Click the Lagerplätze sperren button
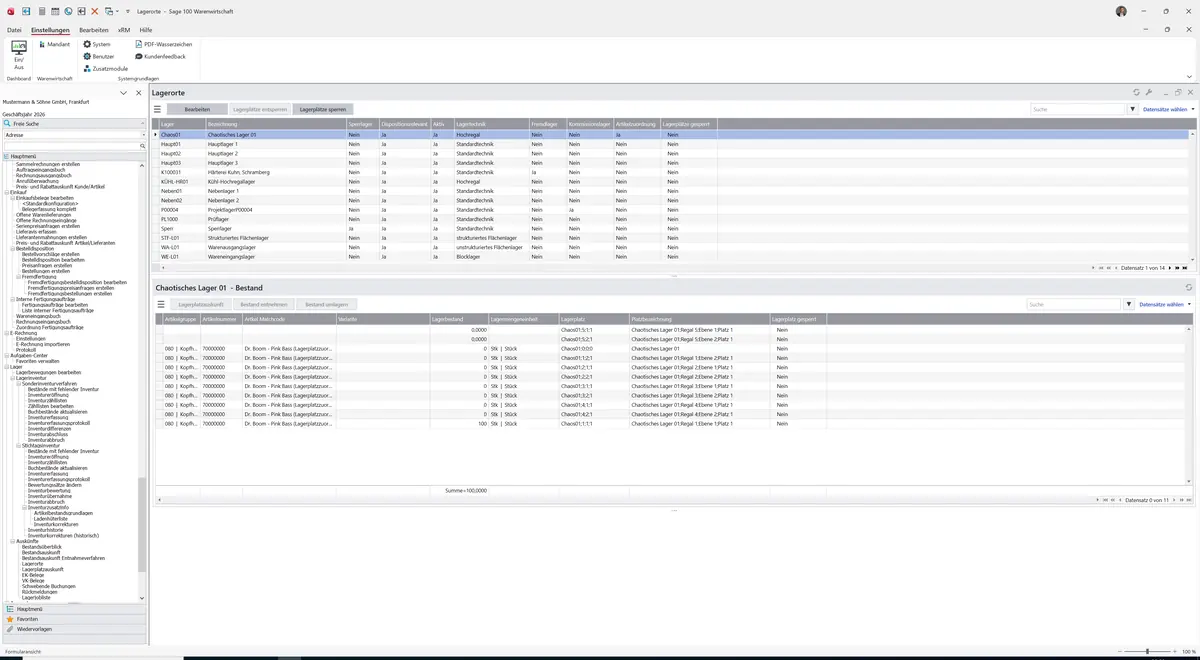This screenshot has width=1200, height=660. coord(323,109)
